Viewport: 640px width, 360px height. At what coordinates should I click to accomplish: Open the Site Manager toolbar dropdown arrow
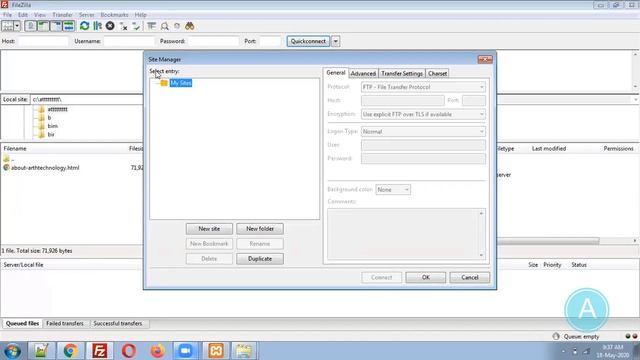click(17, 26)
